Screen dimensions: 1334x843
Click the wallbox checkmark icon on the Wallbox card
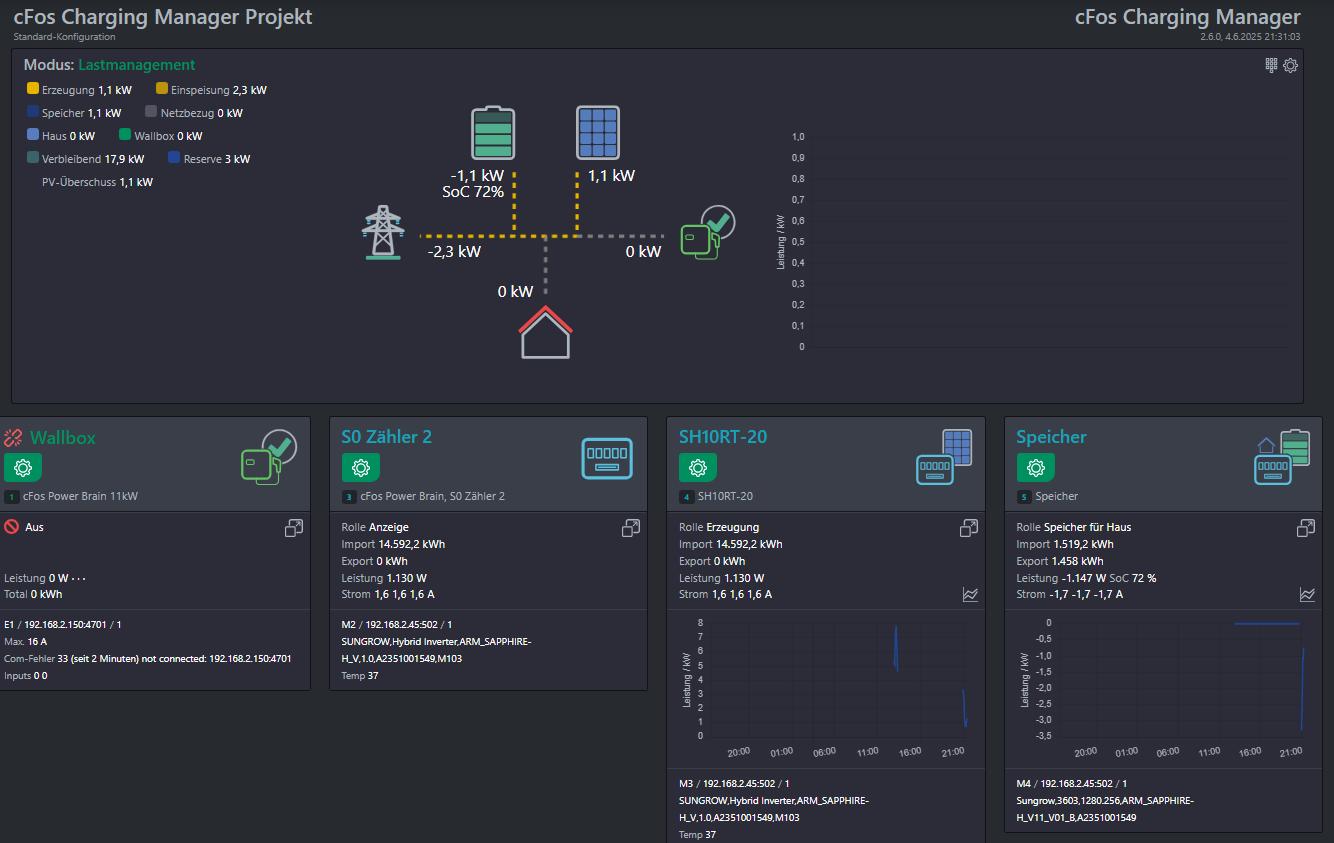269,458
